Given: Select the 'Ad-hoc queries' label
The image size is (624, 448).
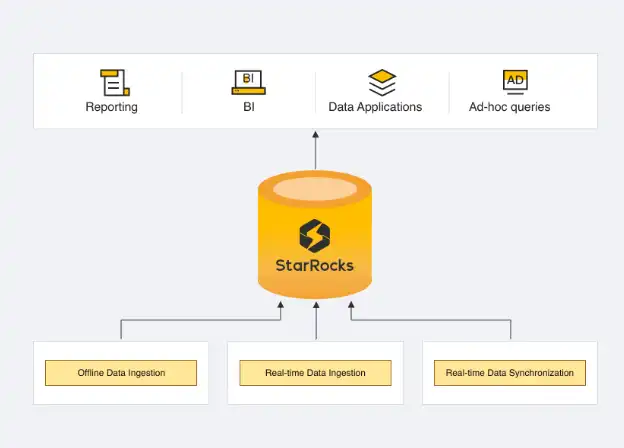Looking at the screenshot, I should (x=509, y=107).
